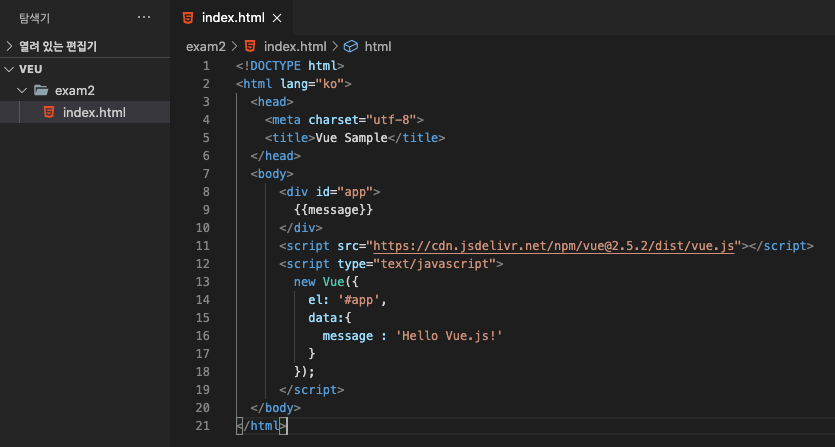The width and height of the screenshot is (835, 447).
Task: Click the "text/javascript" attribute value
Action: pos(434,264)
